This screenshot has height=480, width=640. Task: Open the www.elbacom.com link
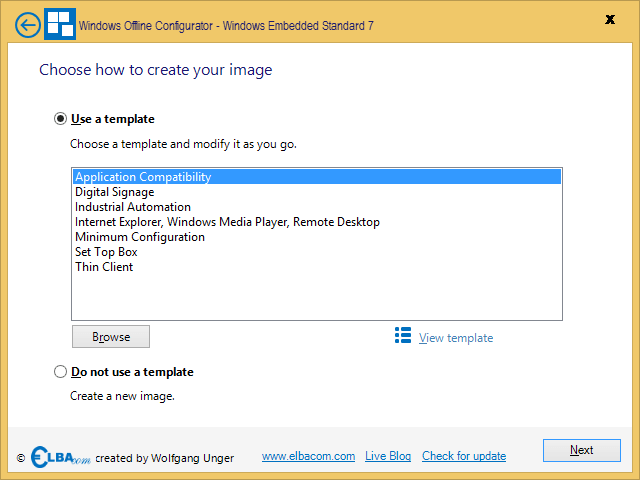coord(309,456)
